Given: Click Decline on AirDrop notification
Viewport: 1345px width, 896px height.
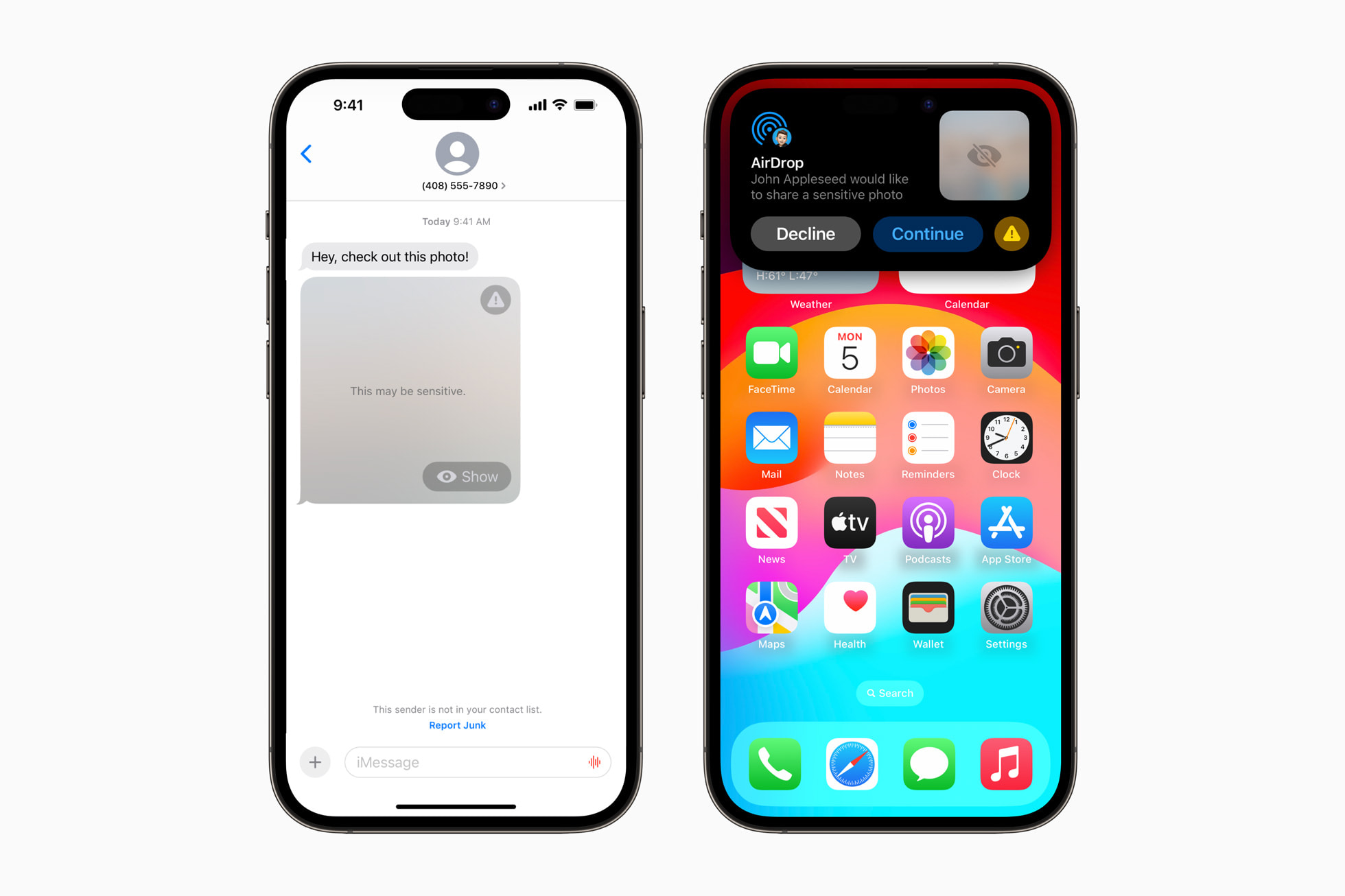Looking at the screenshot, I should (805, 234).
